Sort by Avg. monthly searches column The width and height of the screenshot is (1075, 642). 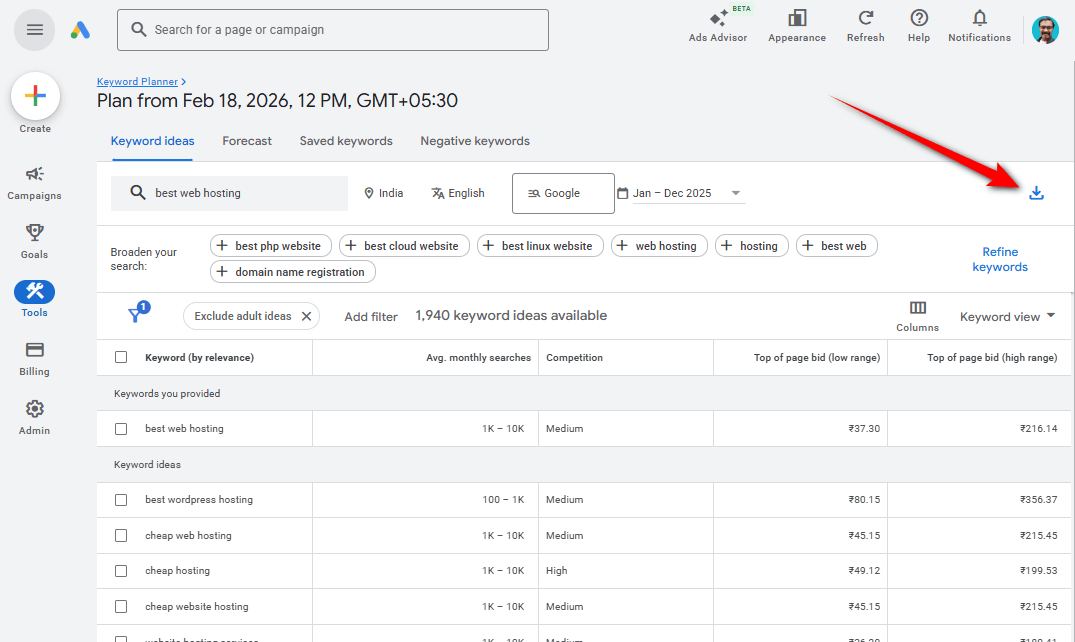coord(478,357)
